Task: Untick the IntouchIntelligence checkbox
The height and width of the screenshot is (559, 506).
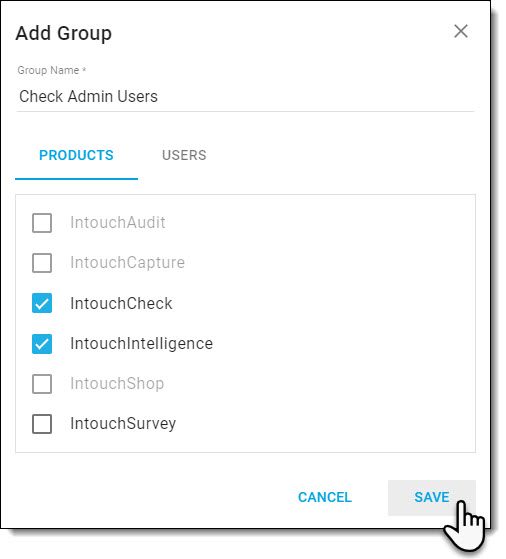Action: click(42, 344)
